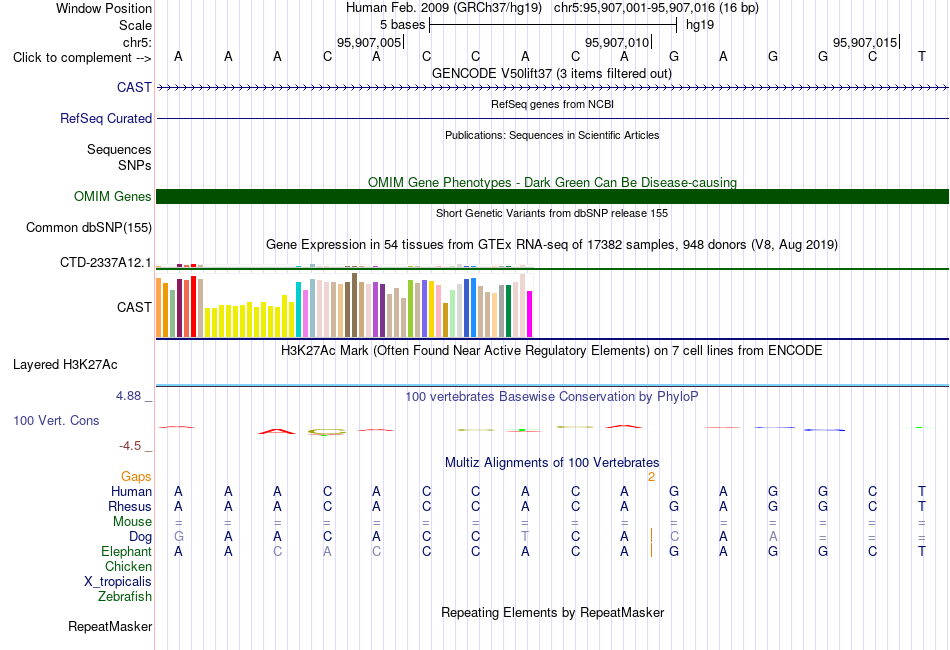950x650 pixels.
Task: Open the OMIM Genes track label
Action: 112,196
